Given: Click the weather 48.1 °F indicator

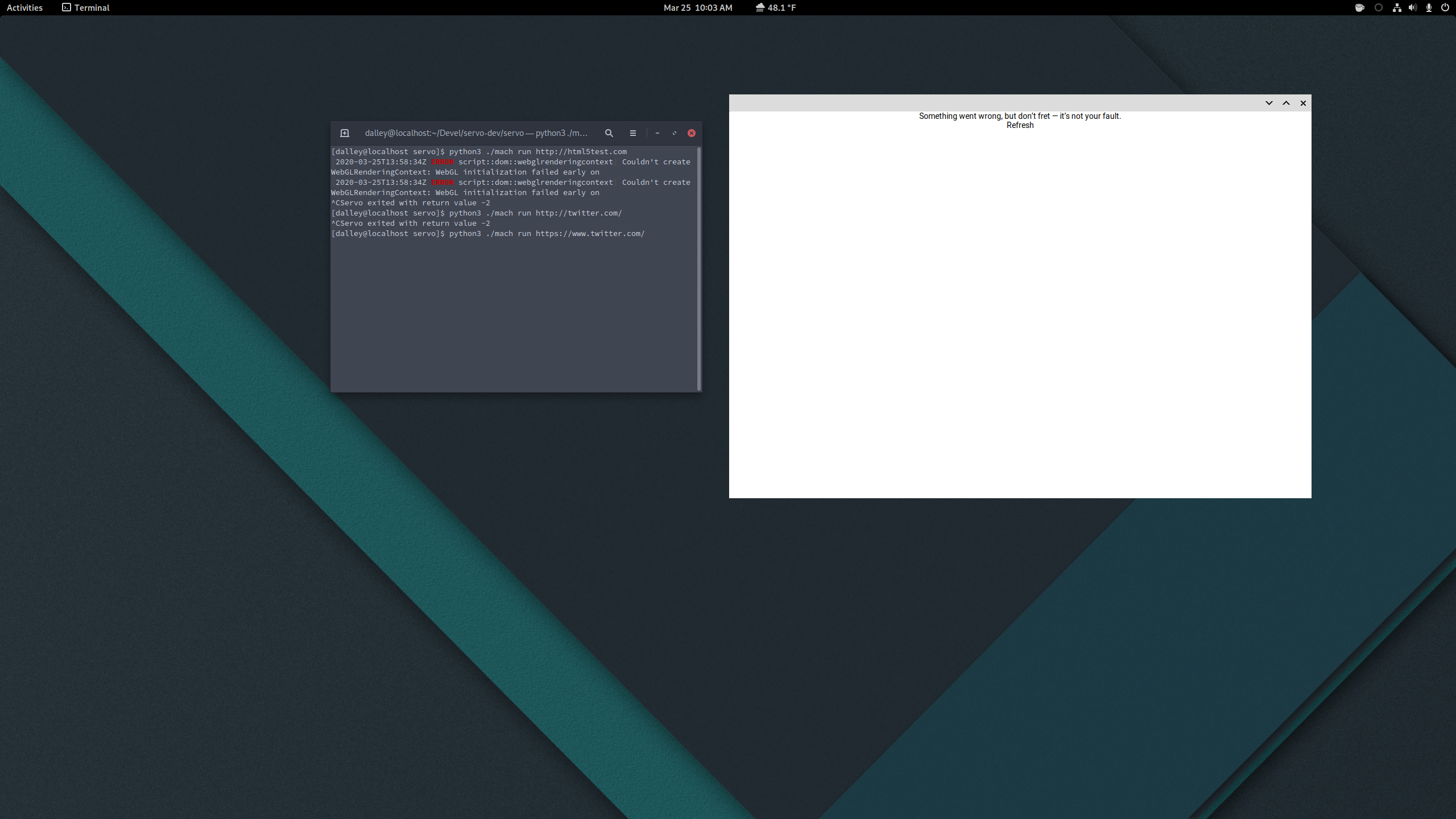Looking at the screenshot, I should click(776, 8).
